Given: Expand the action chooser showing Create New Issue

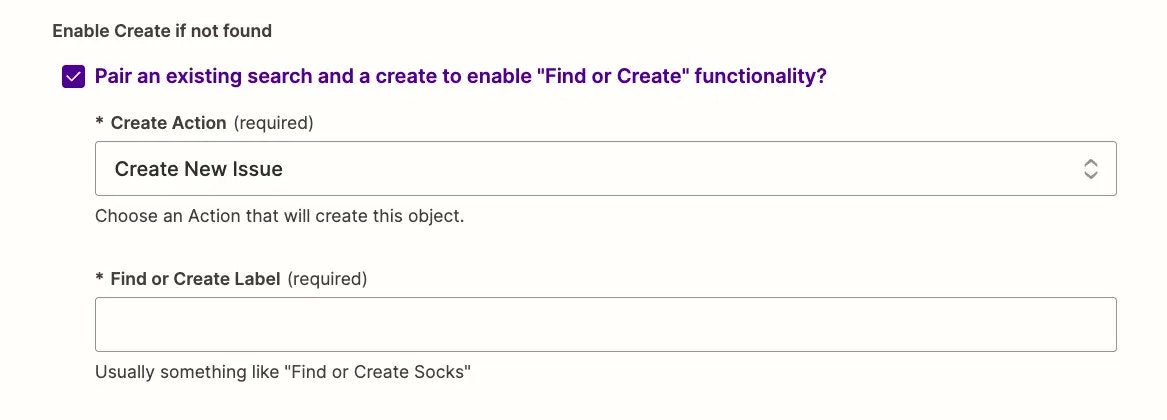Looking at the screenshot, I should (606, 168).
